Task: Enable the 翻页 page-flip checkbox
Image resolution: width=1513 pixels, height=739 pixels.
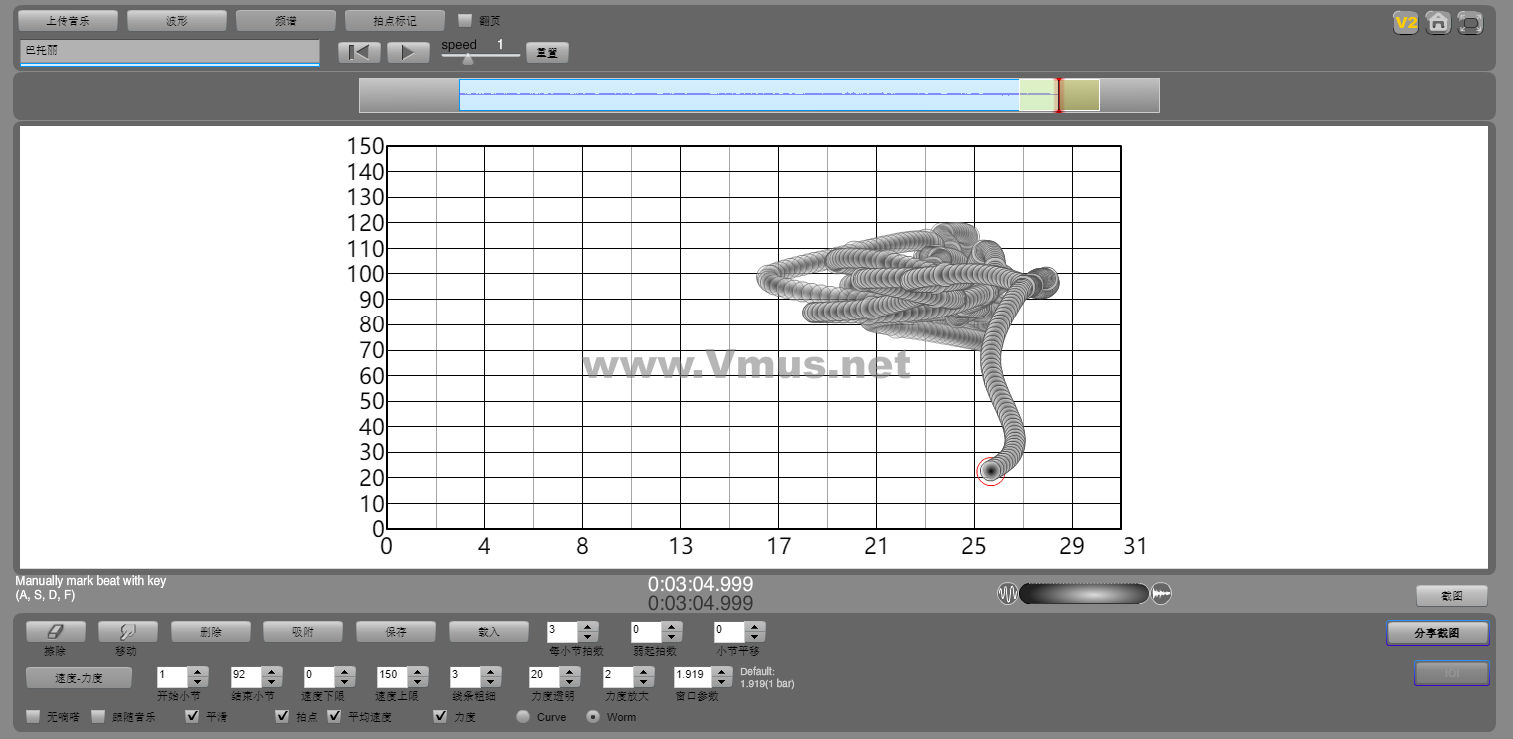Action: (x=465, y=20)
